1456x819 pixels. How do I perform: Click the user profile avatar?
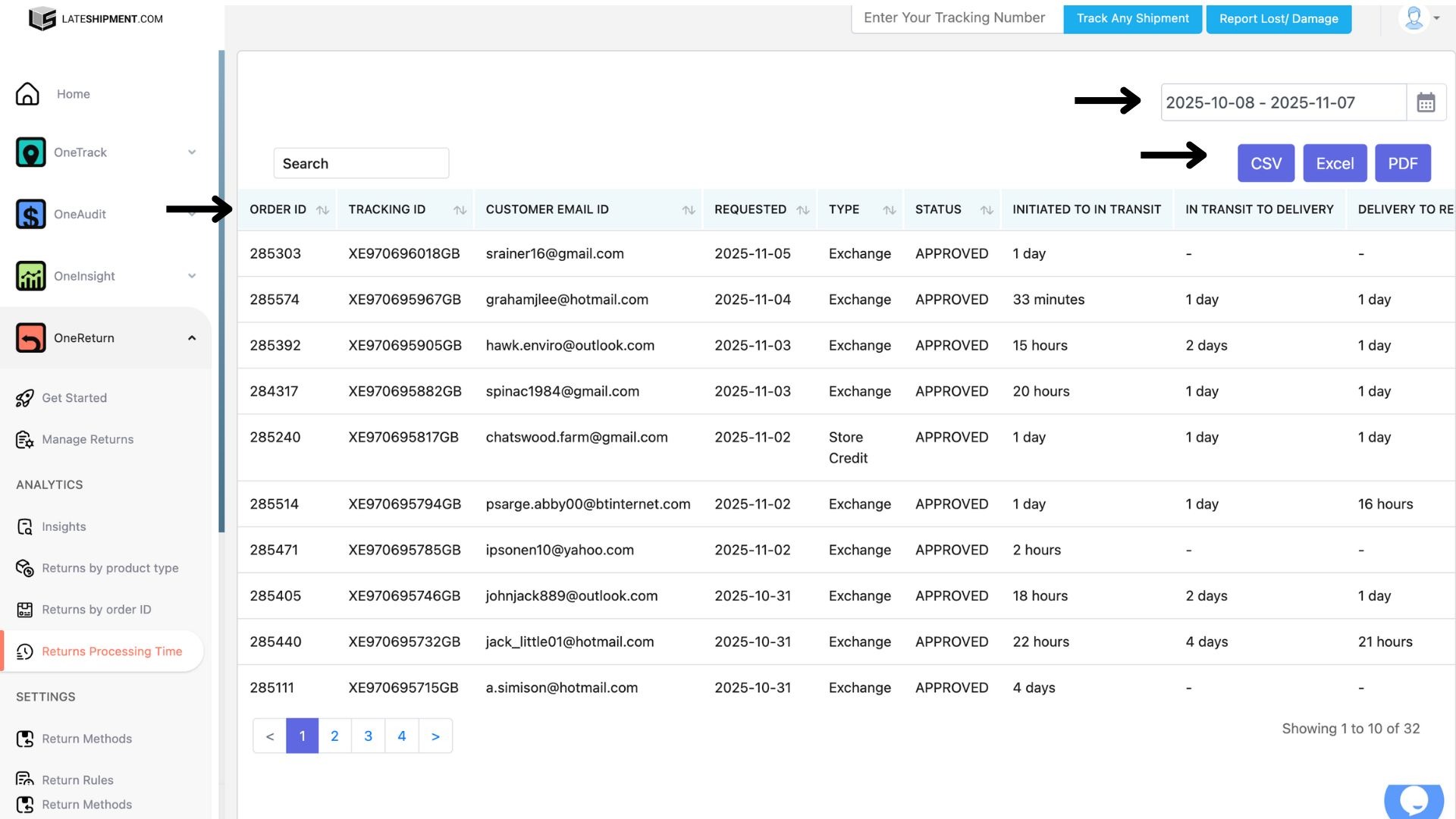tap(1414, 18)
